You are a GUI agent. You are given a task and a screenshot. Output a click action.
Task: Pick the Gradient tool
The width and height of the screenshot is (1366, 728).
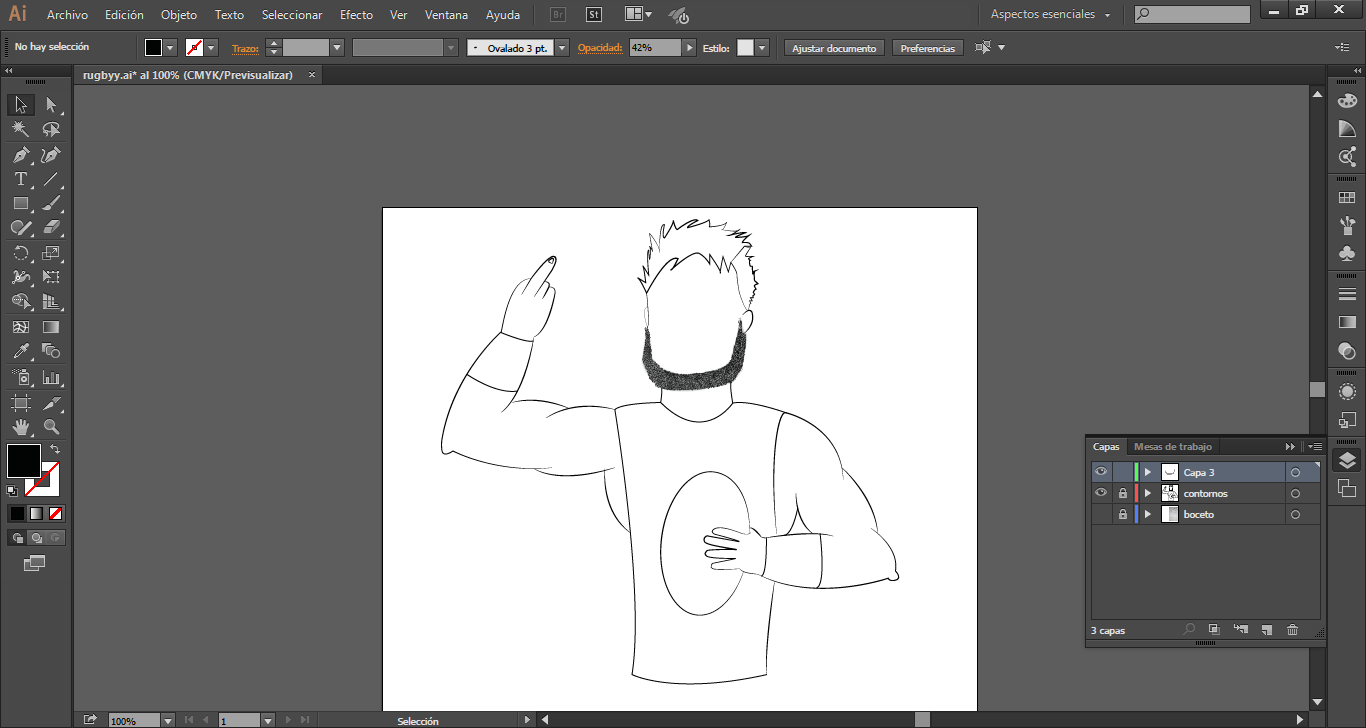(x=51, y=327)
